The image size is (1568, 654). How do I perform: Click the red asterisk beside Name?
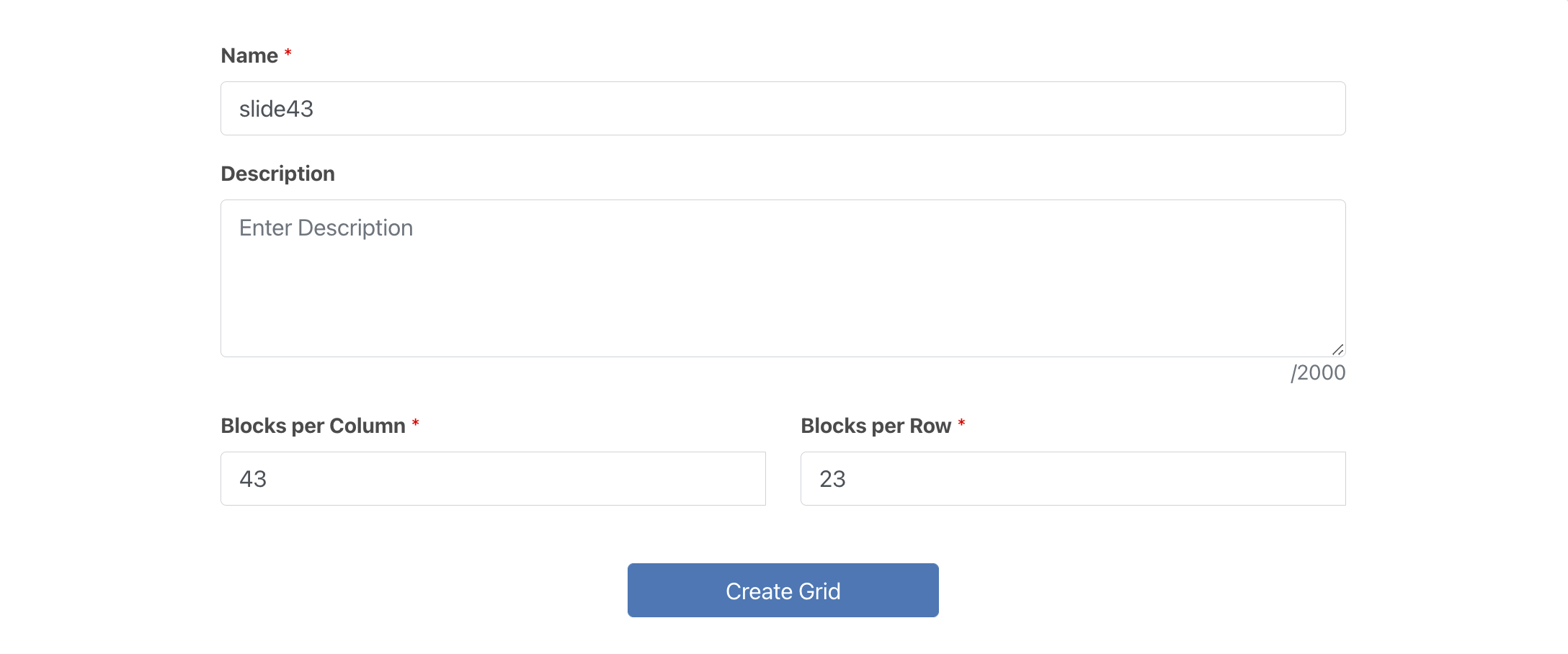pyautogui.click(x=288, y=53)
